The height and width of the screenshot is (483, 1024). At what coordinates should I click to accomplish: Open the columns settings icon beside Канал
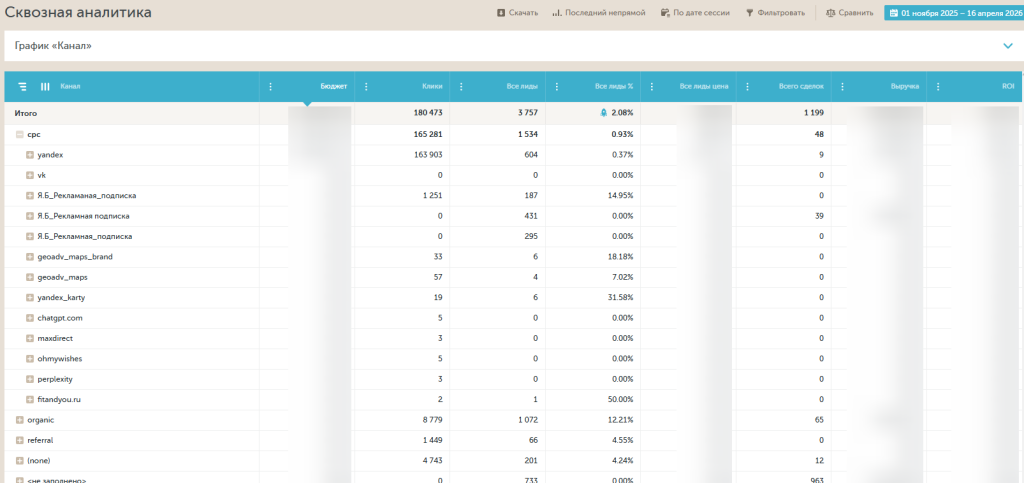click(x=44, y=87)
